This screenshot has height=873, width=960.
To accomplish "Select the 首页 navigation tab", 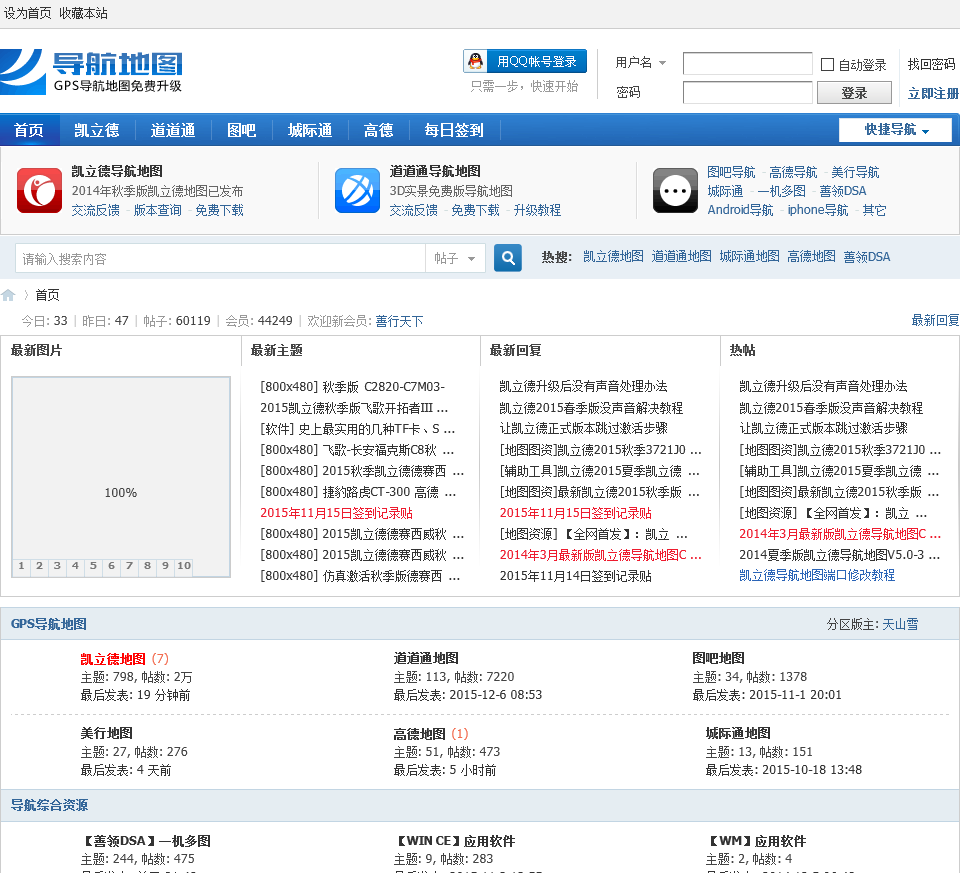I will click(x=29, y=130).
